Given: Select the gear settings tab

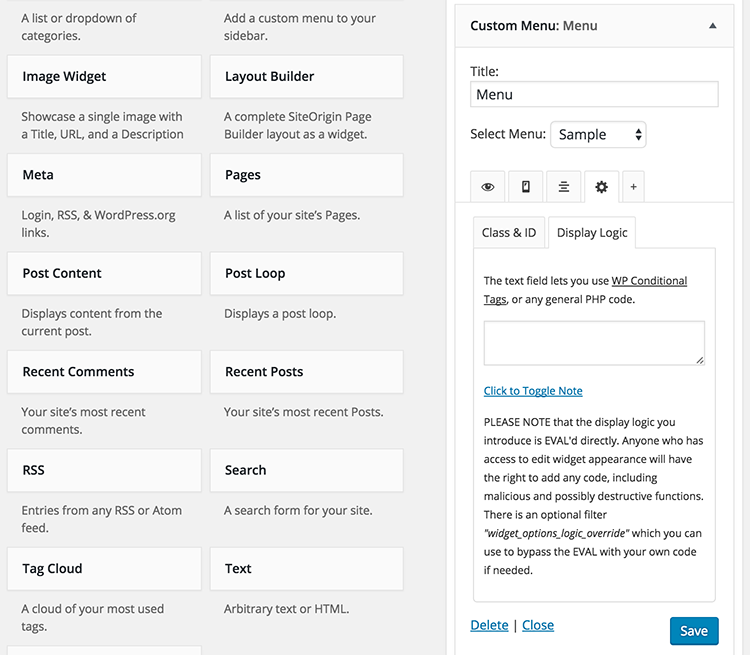Looking at the screenshot, I should [601, 186].
